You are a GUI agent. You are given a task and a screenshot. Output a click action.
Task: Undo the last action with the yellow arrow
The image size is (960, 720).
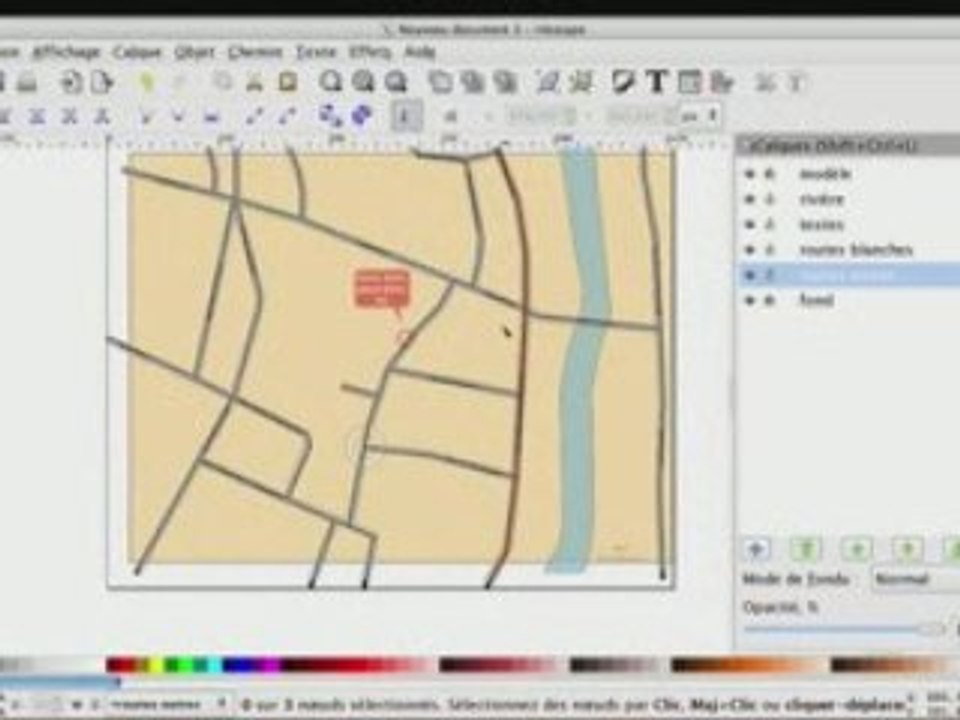(146, 82)
